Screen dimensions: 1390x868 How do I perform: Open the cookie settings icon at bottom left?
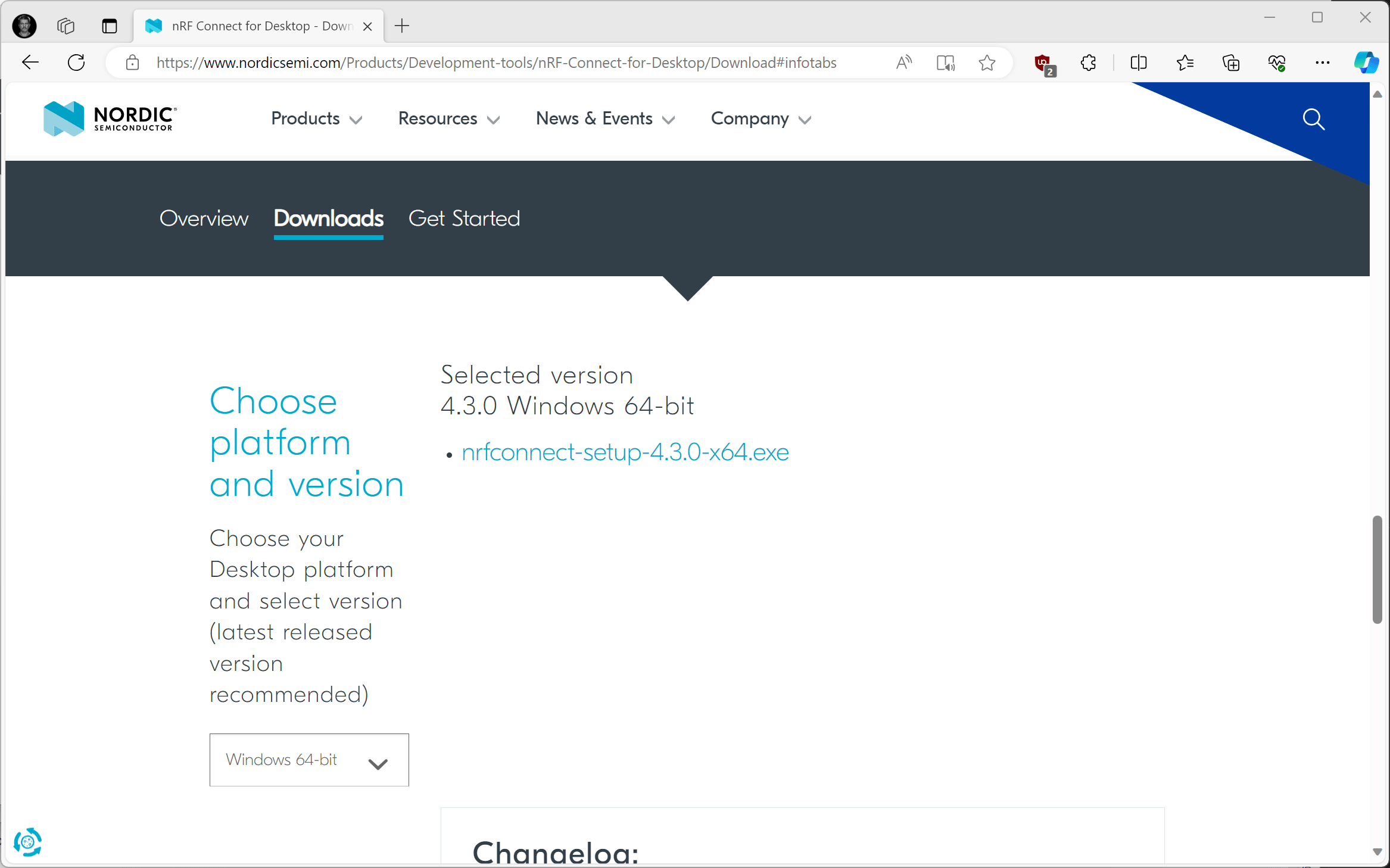pos(27,842)
